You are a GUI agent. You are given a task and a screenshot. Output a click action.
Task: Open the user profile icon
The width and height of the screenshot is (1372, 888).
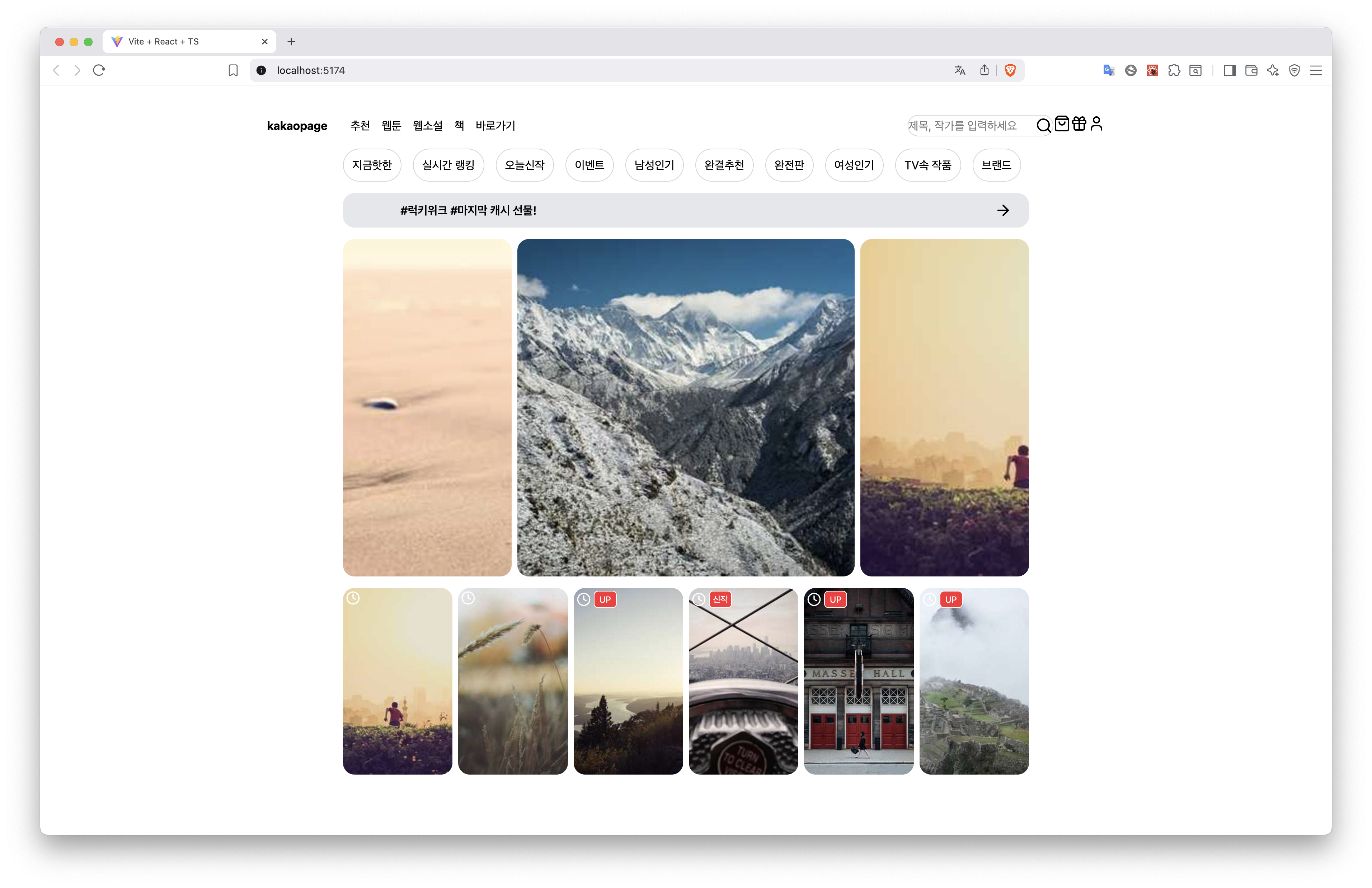pyautogui.click(x=1096, y=124)
